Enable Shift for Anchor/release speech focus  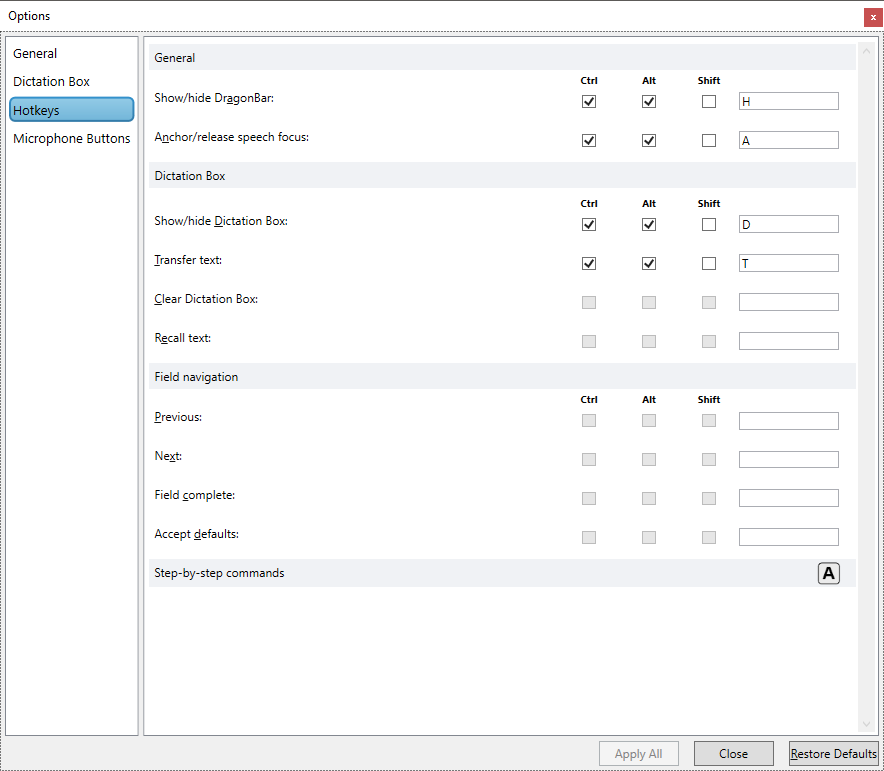(x=708, y=140)
